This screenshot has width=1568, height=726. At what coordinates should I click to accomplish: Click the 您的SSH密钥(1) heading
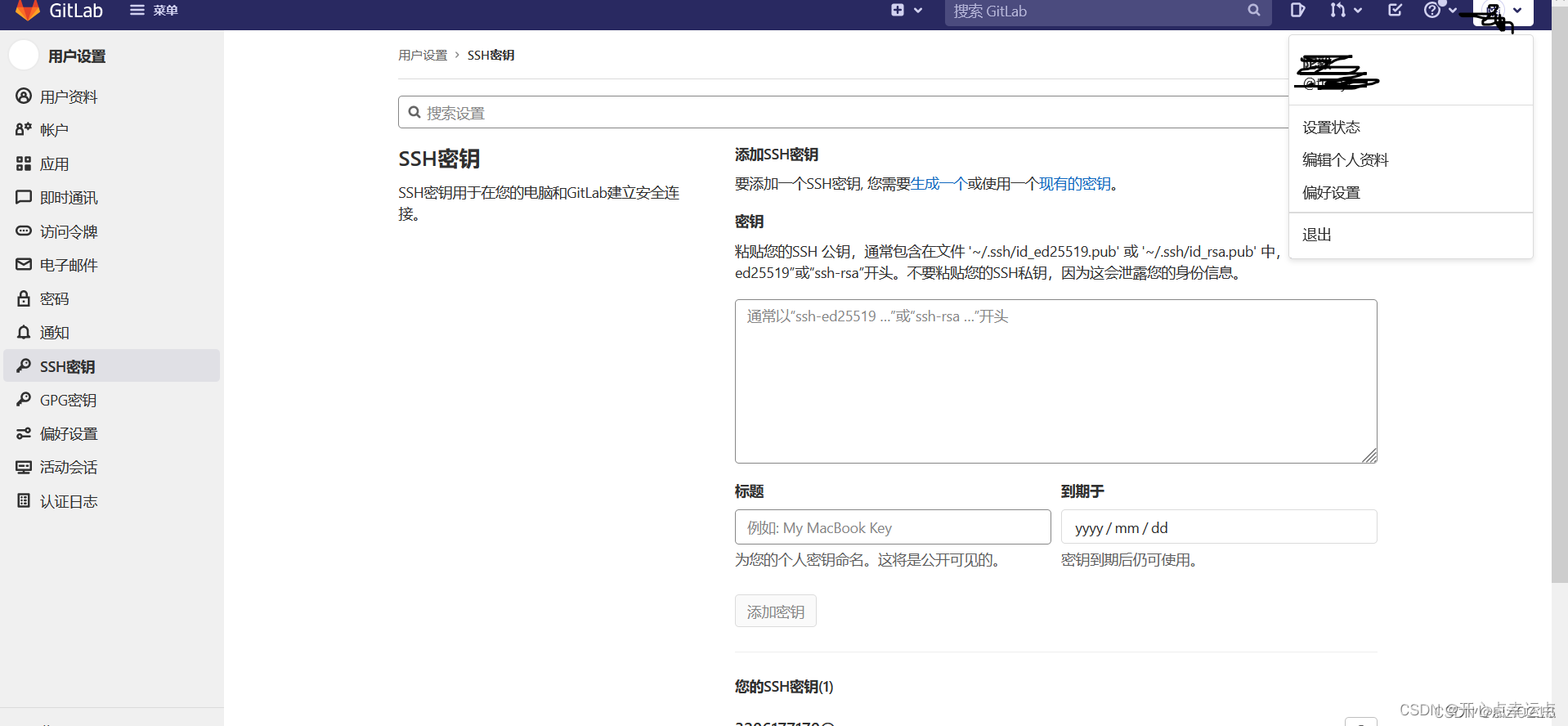click(784, 687)
